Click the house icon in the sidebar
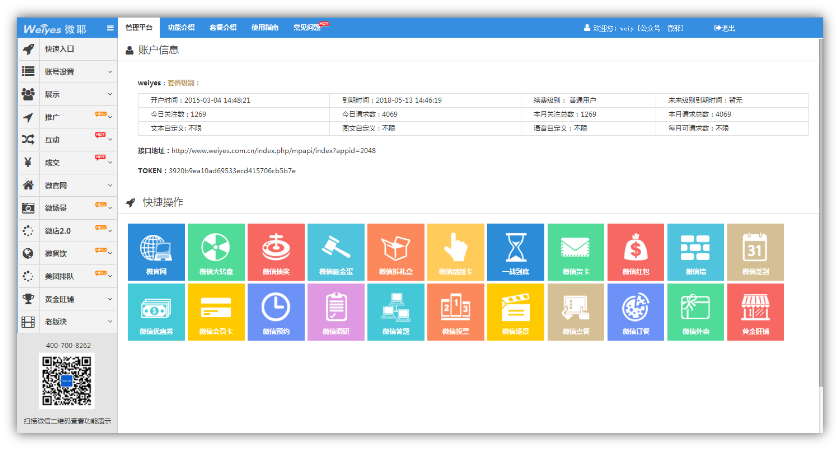 pos(28,185)
